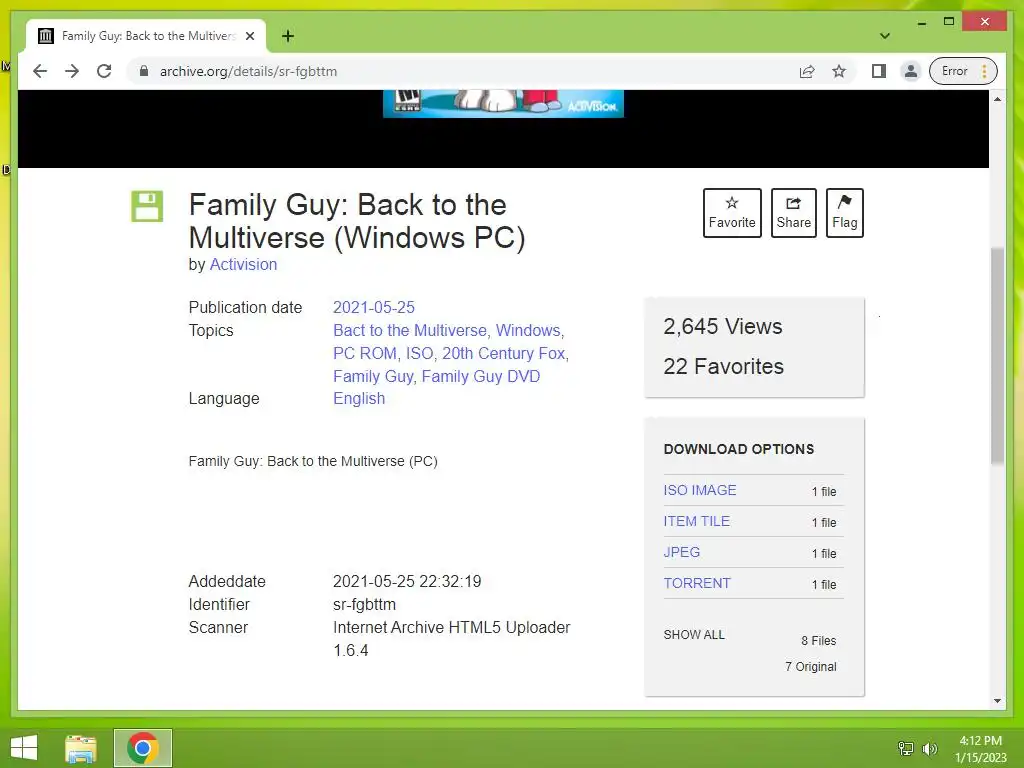Share this archive item
Screen dimensions: 1024x768
click(x=793, y=213)
